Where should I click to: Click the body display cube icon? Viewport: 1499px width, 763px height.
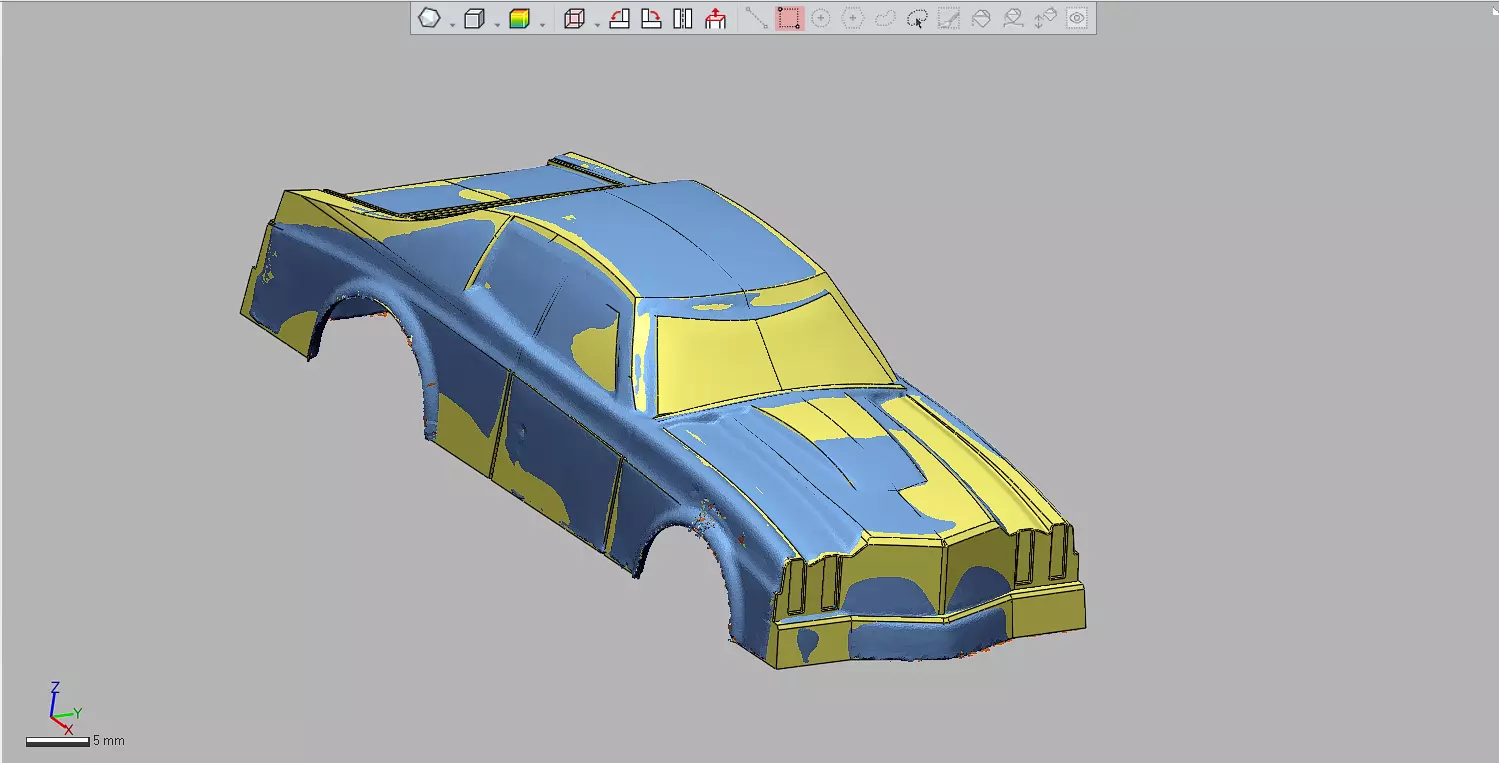coord(475,18)
